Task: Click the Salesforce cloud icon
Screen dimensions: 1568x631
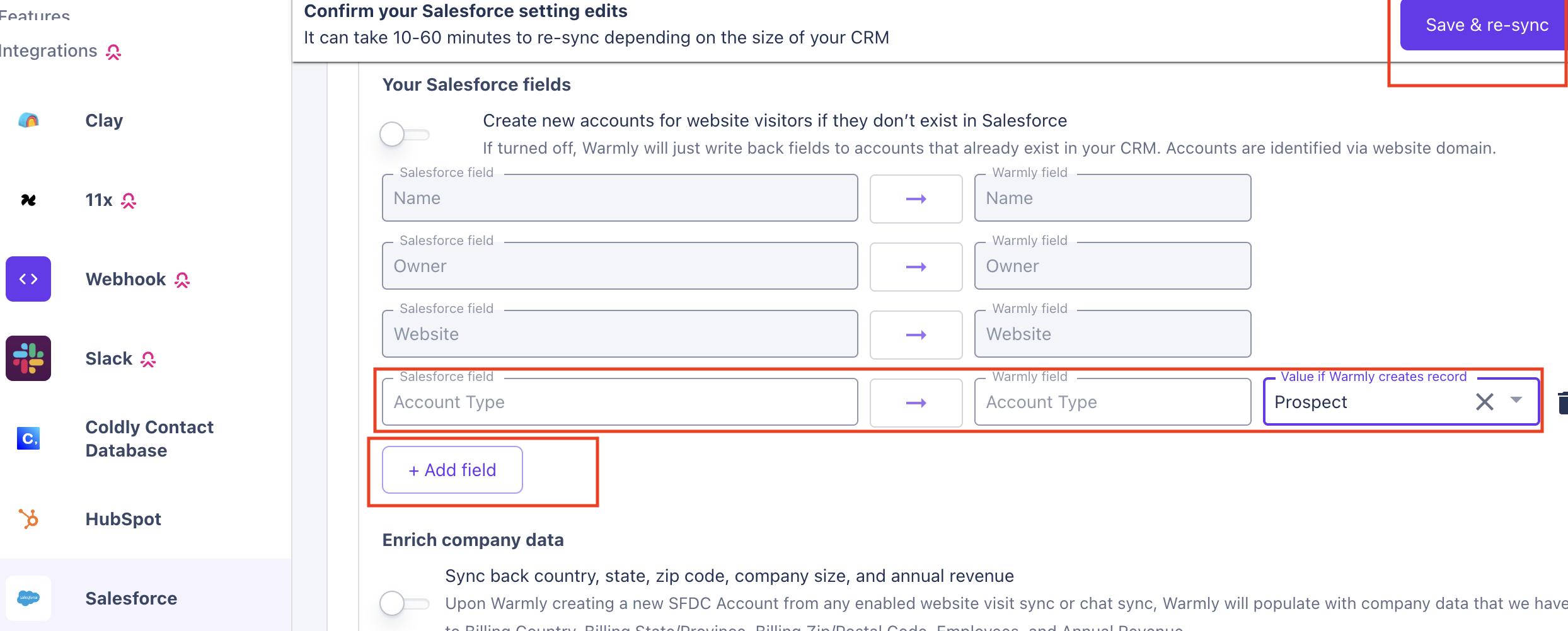Action: (x=28, y=598)
